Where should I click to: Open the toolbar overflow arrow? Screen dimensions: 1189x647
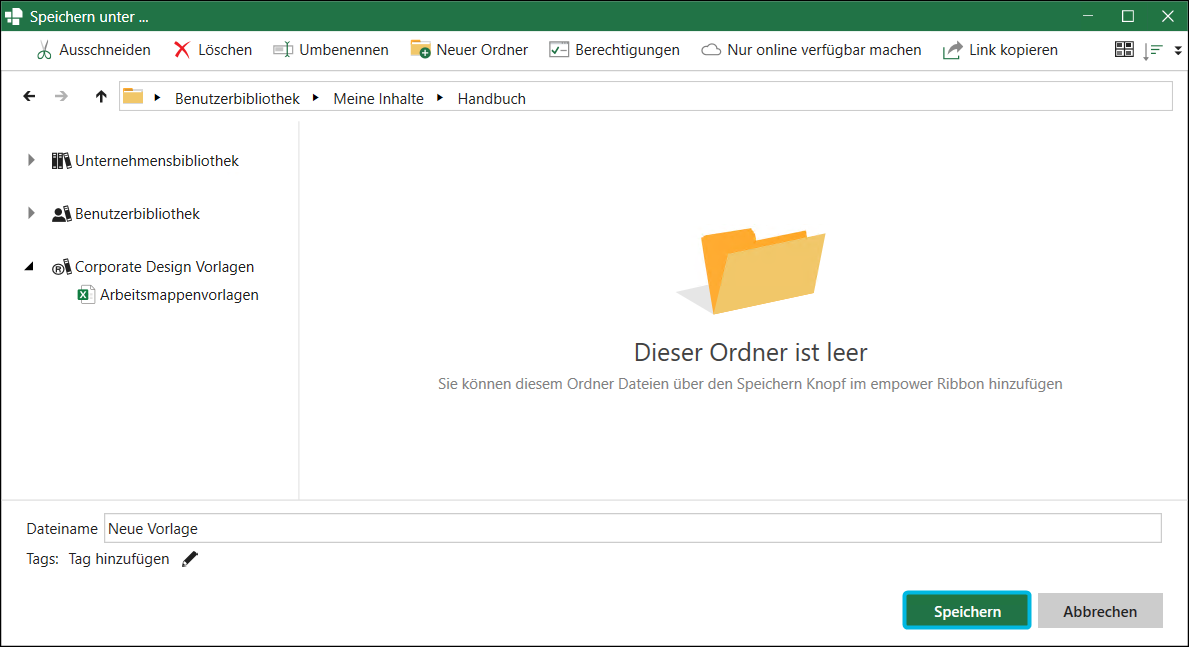point(1178,51)
